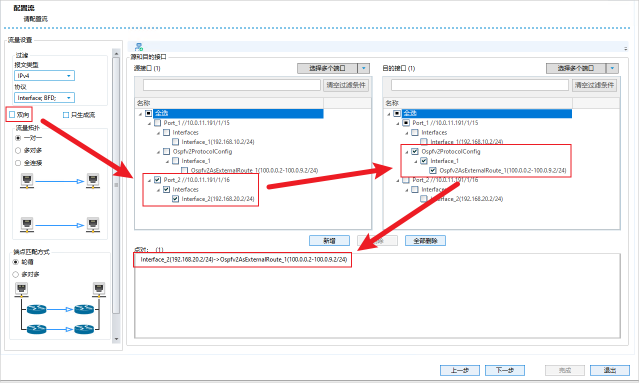Select the 轮循 endpoint matching radio button
This screenshot has height=383, width=639.
[16, 262]
